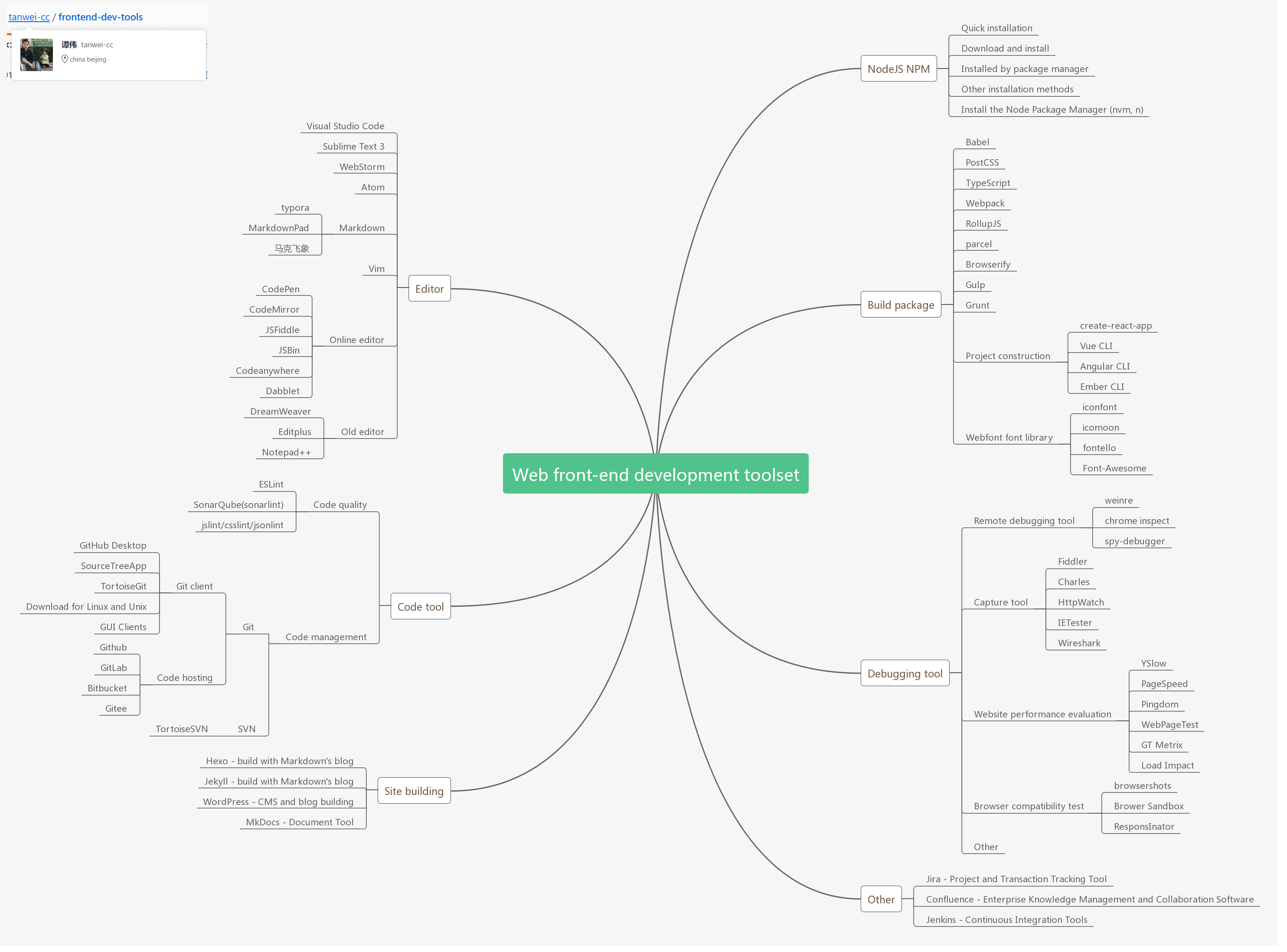
Task: Click the tanwei-cc avatar photo
Action: [36, 55]
